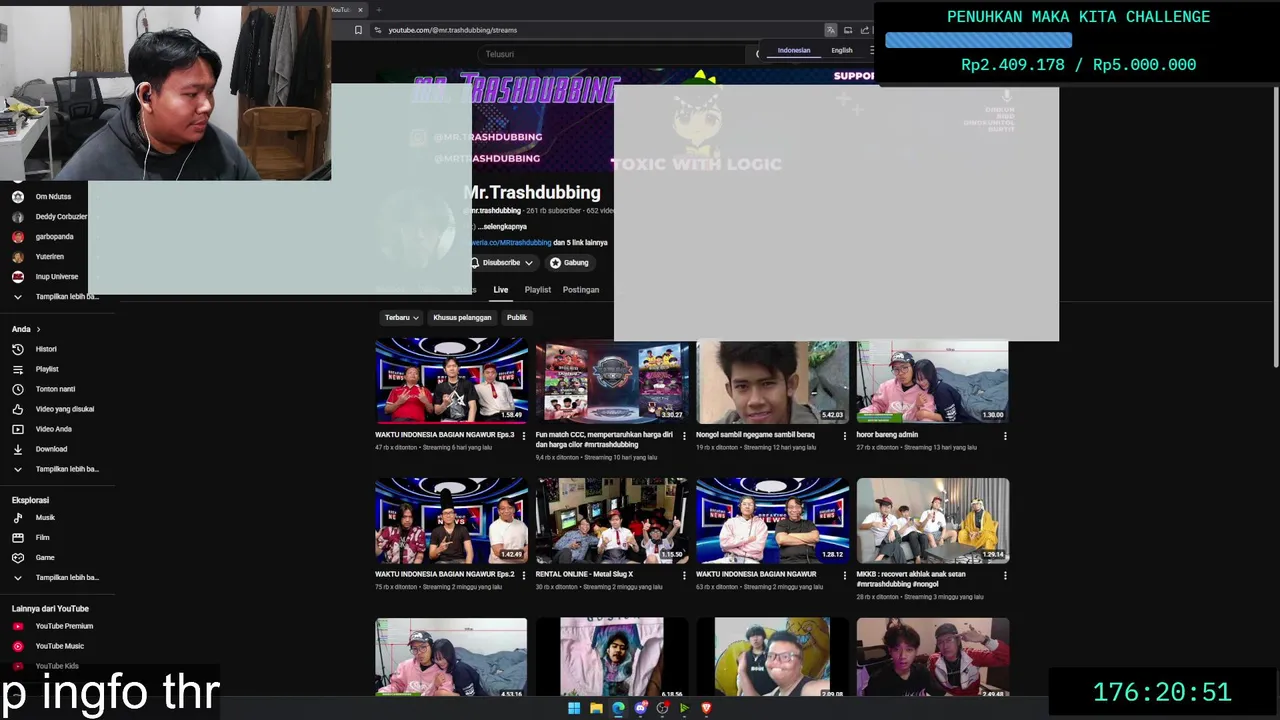
Task: Play the Fun match CCC thumbnail
Action: [x=612, y=382]
